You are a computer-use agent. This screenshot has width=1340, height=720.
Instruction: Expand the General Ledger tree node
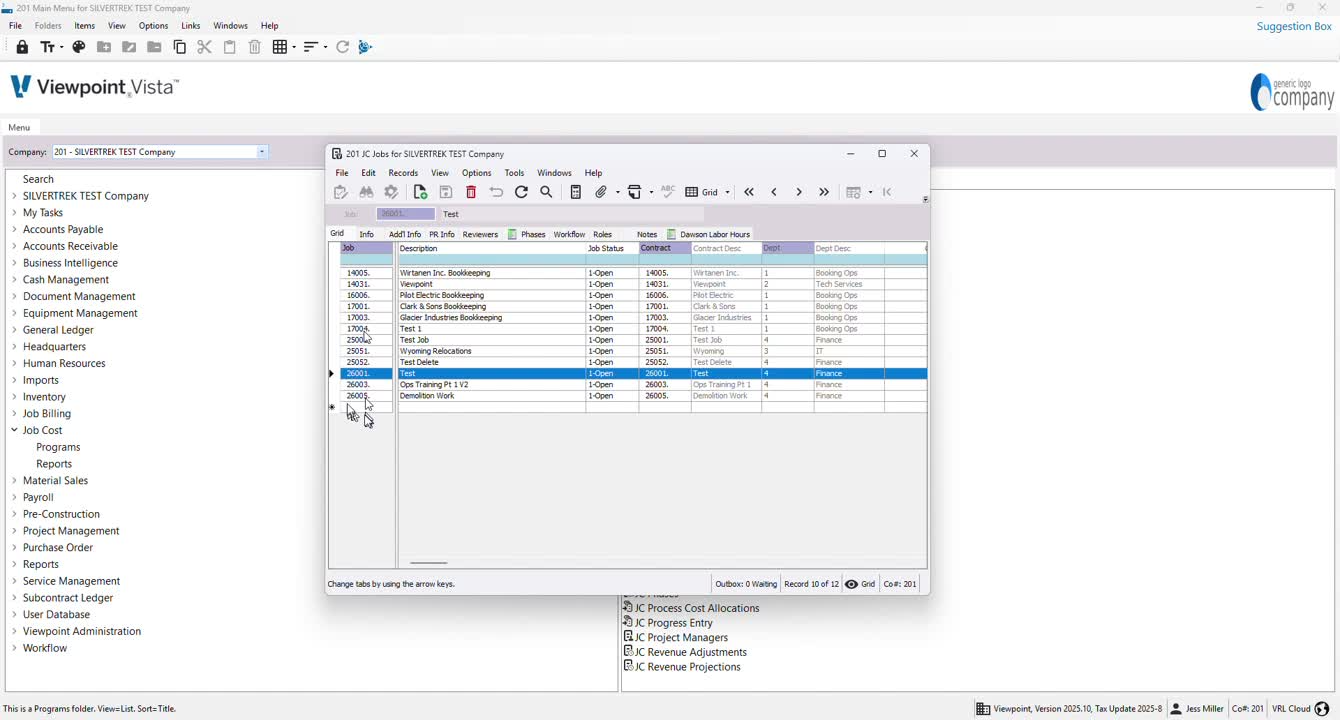pyautogui.click(x=14, y=330)
